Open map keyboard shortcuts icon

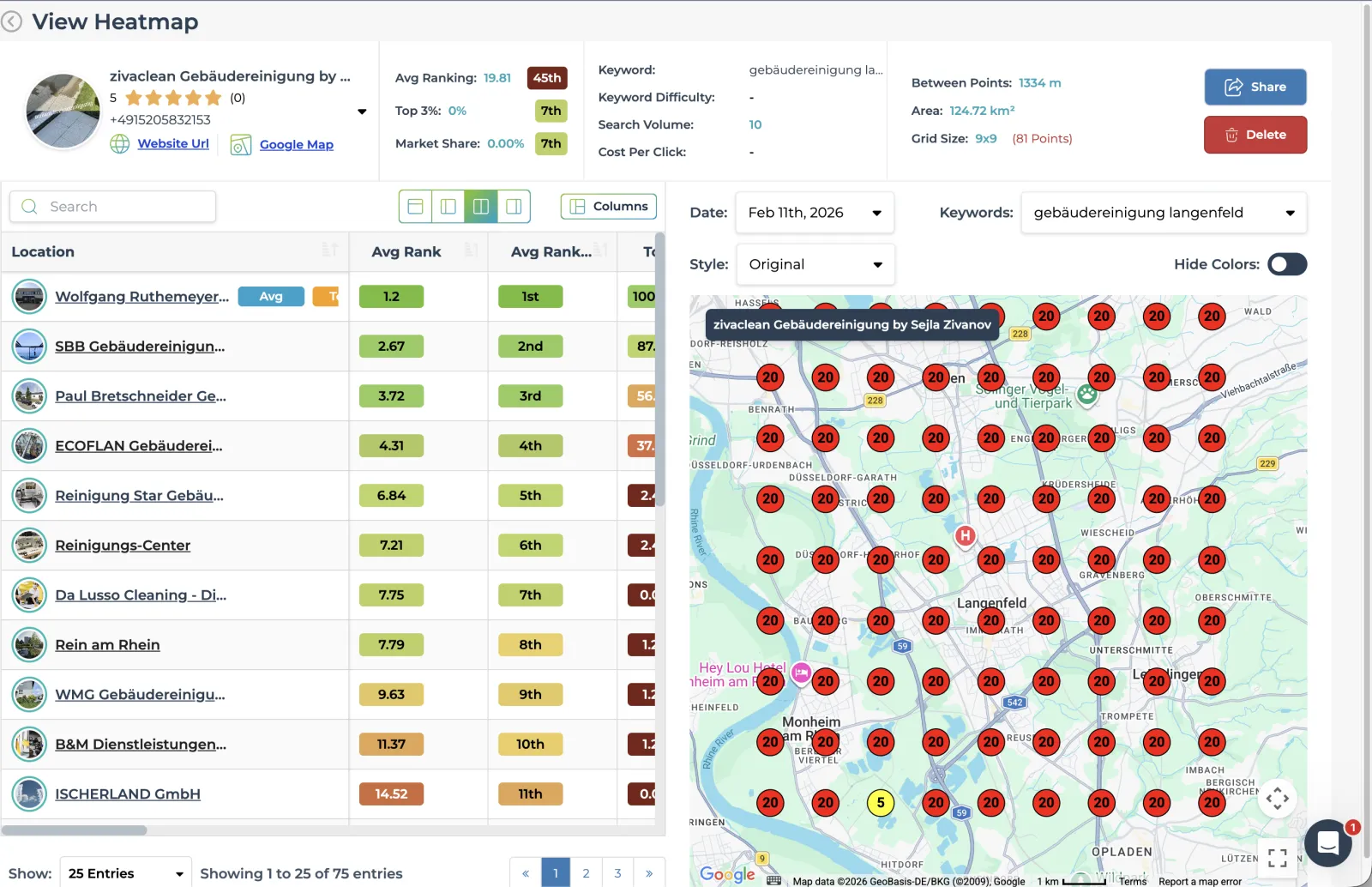[x=773, y=881]
